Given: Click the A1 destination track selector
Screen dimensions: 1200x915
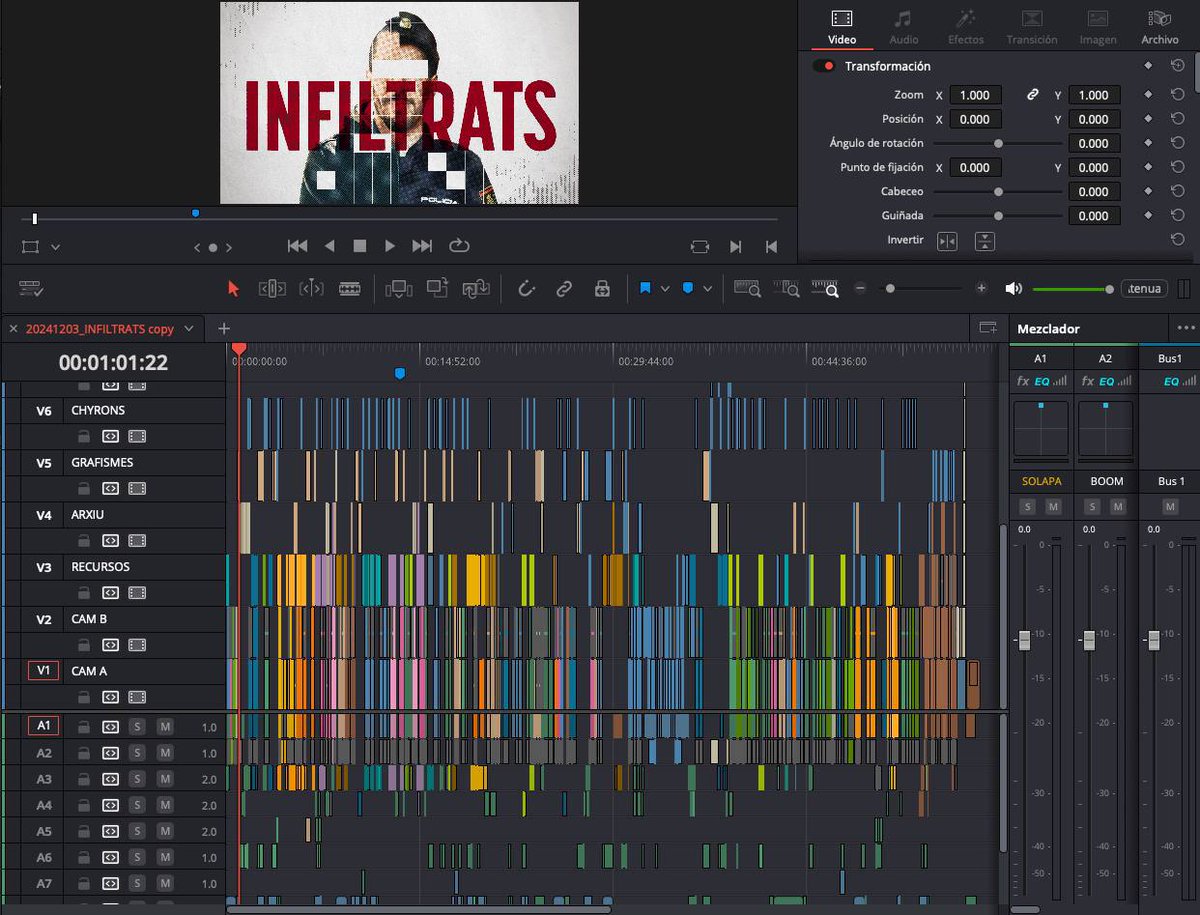Looking at the screenshot, I should [x=43, y=726].
